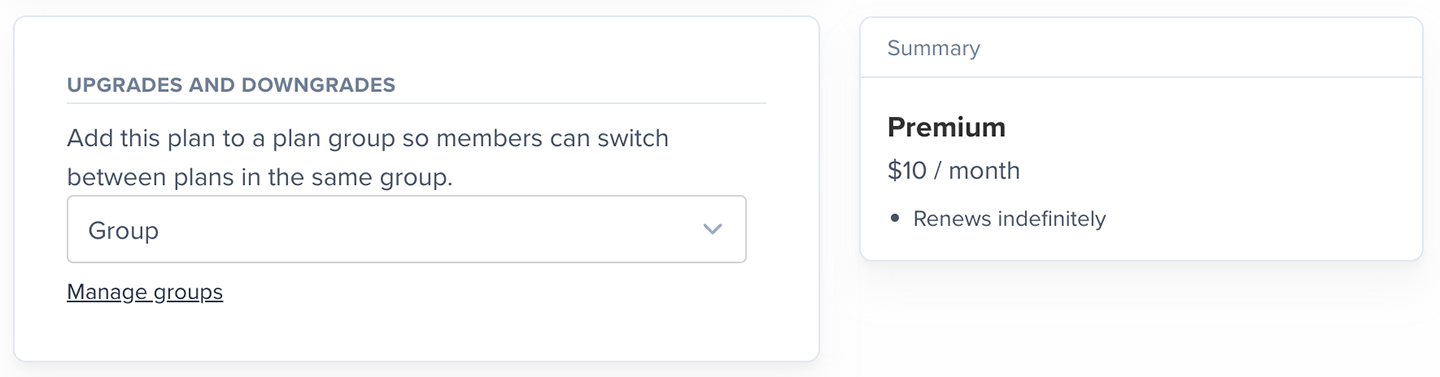Open the Group dropdown
This screenshot has height=377, width=1440.
[x=406, y=229]
